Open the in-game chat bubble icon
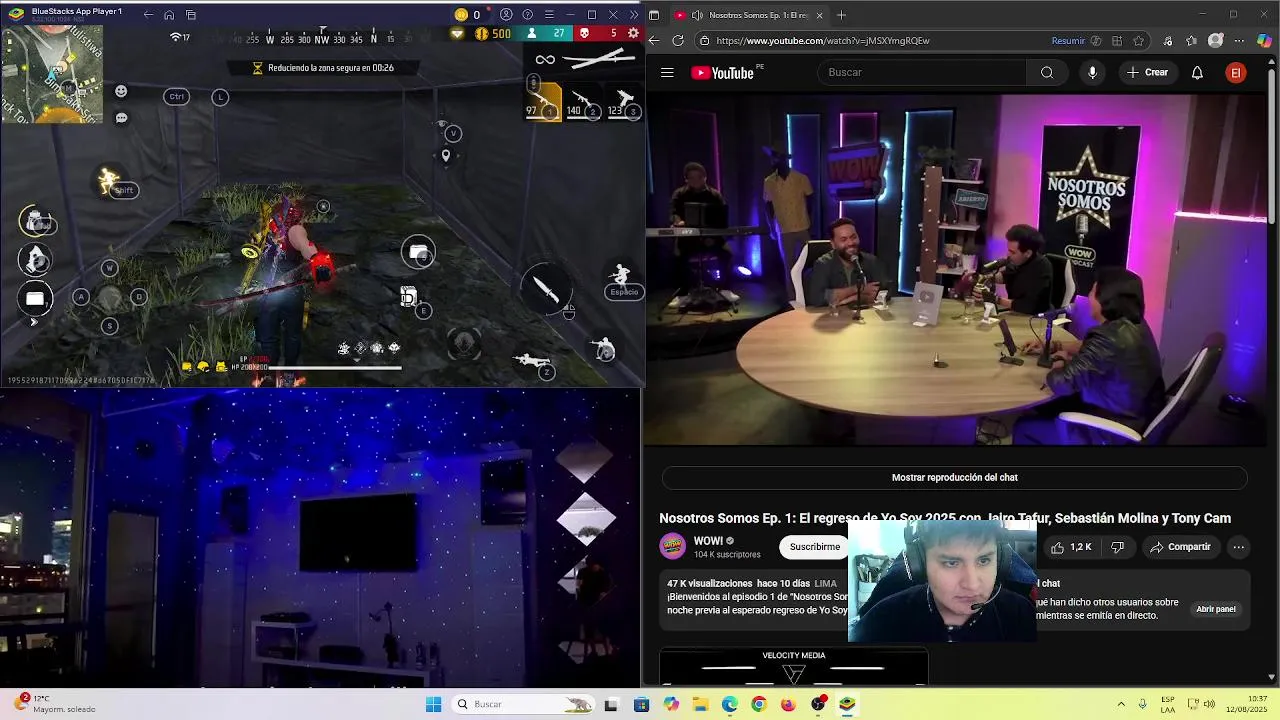Screen dimensions: 1280x720 [121, 118]
